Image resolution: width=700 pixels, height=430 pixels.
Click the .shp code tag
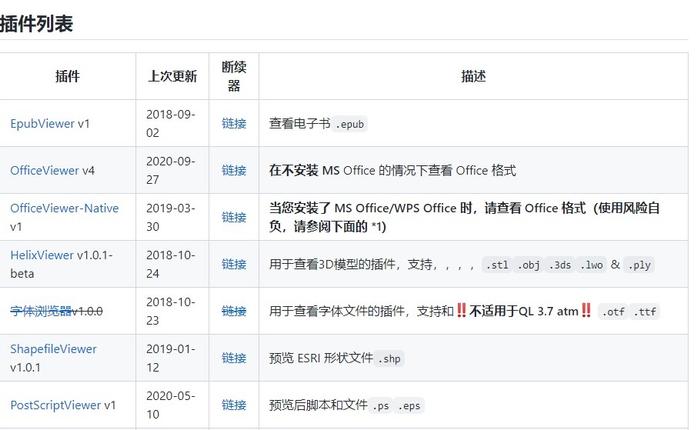click(389, 359)
